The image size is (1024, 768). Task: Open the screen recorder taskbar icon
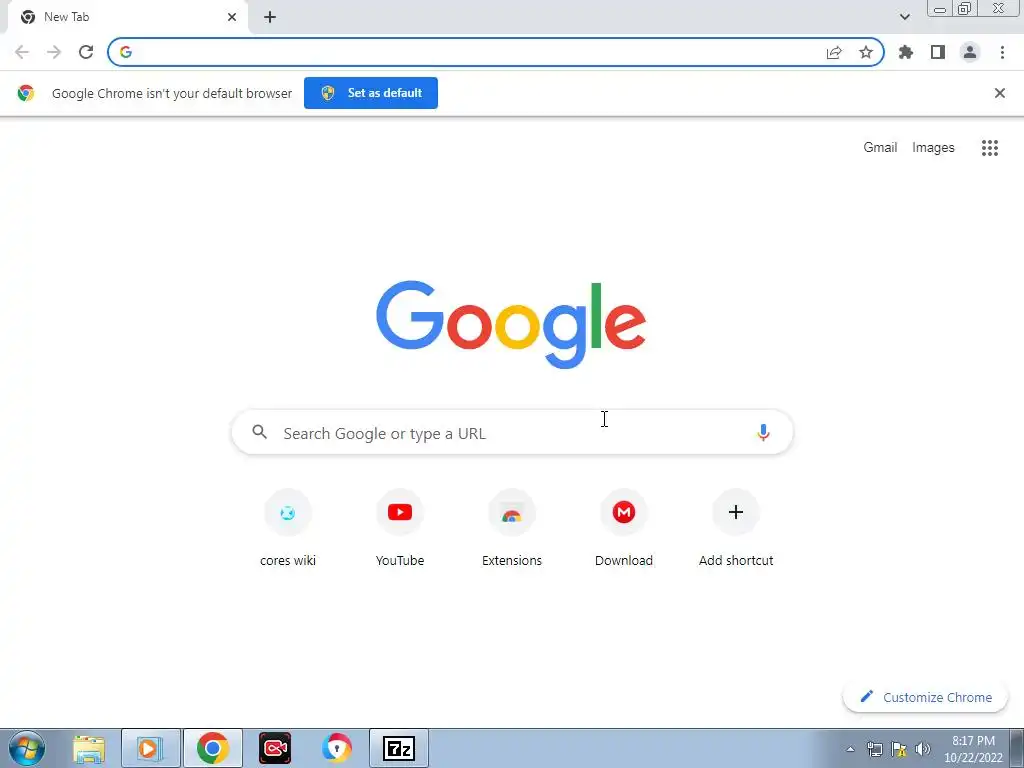pyautogui.click(x=275, y=748)
